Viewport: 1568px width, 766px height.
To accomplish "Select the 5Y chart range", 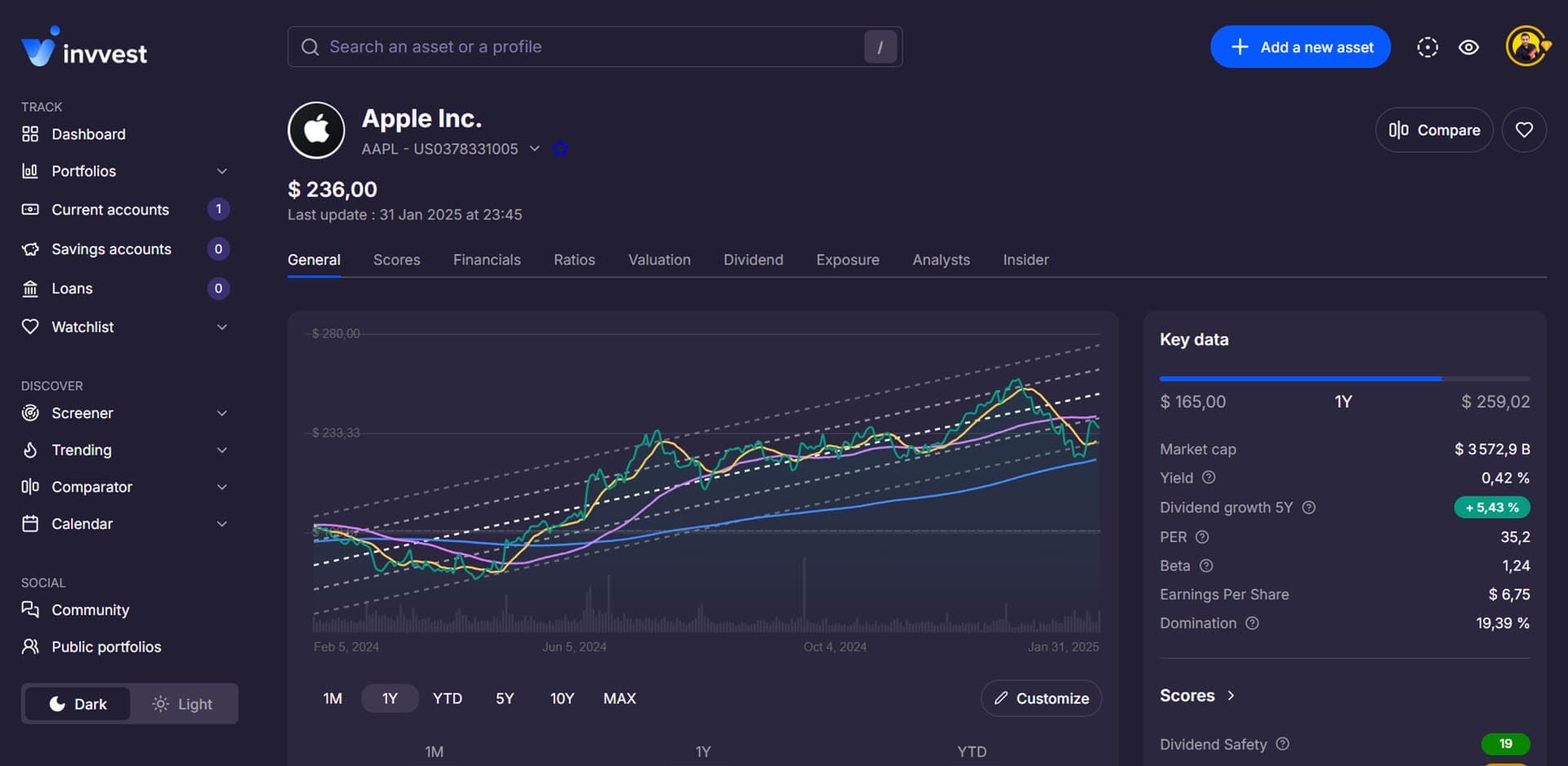I will [x=505, y=698].
